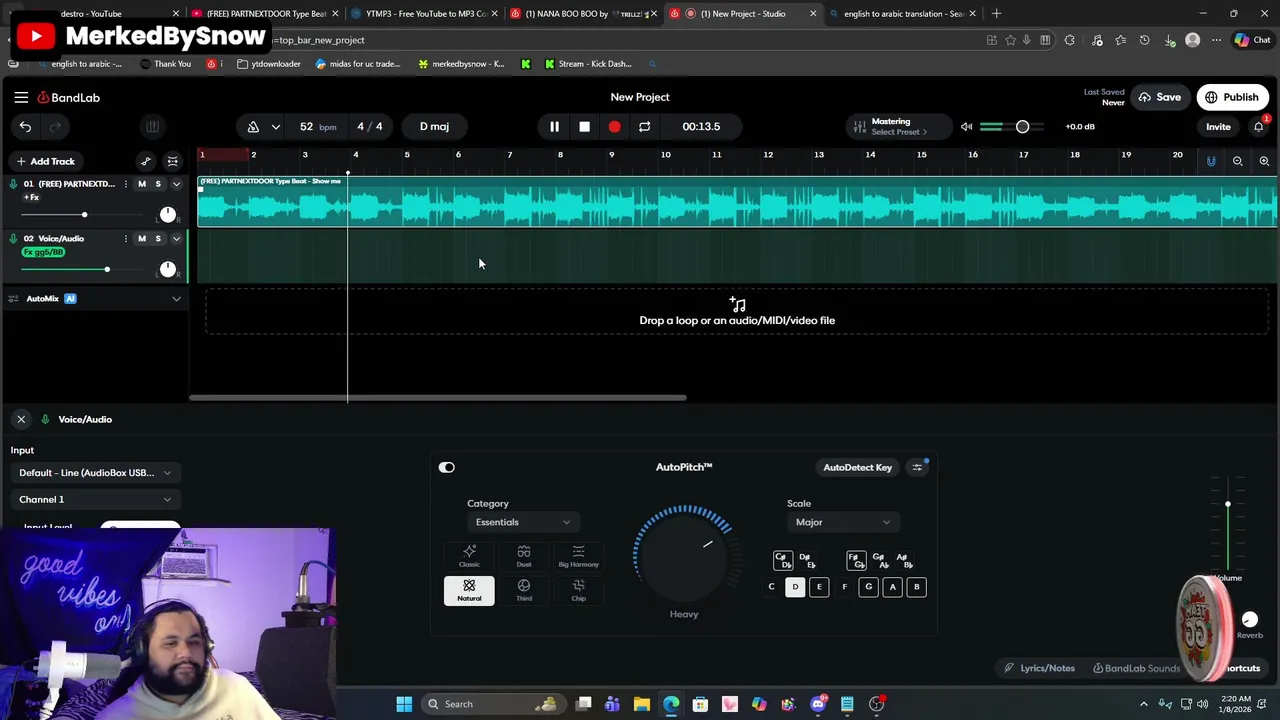Open the audio input device dropdown

(95, 473)
